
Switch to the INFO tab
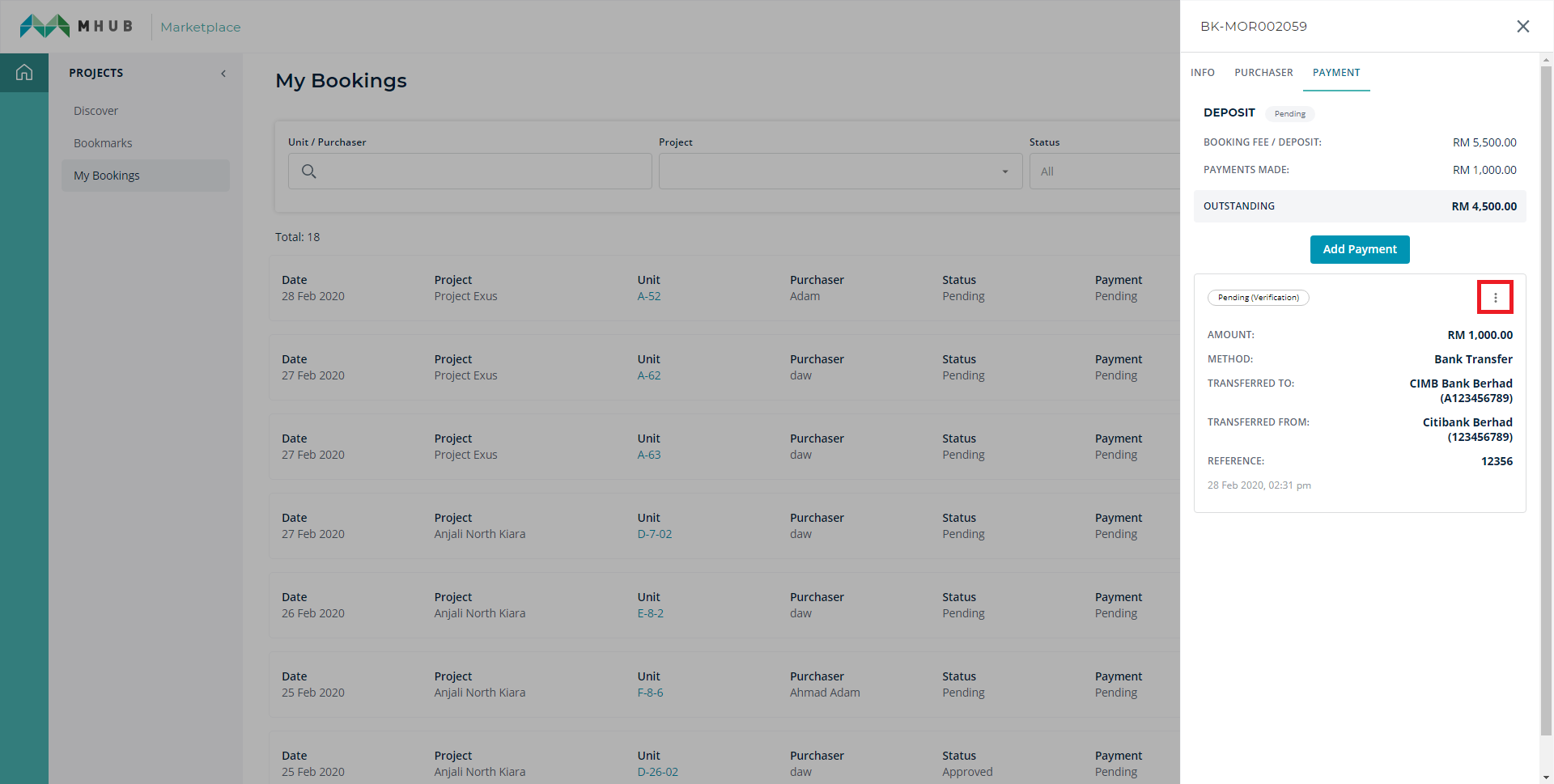(1203, 73)
